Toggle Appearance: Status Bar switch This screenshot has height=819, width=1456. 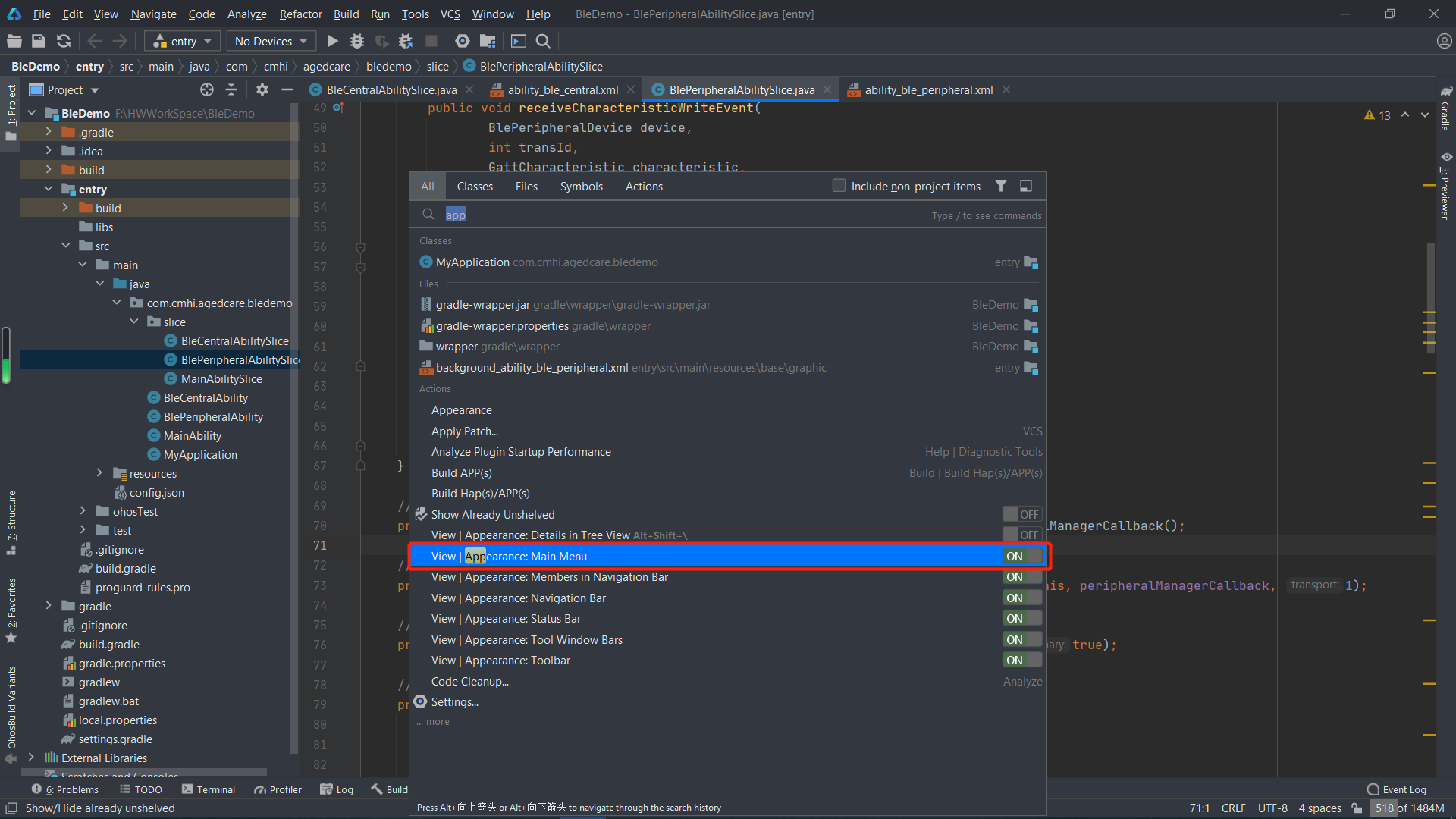point(1022,619)
